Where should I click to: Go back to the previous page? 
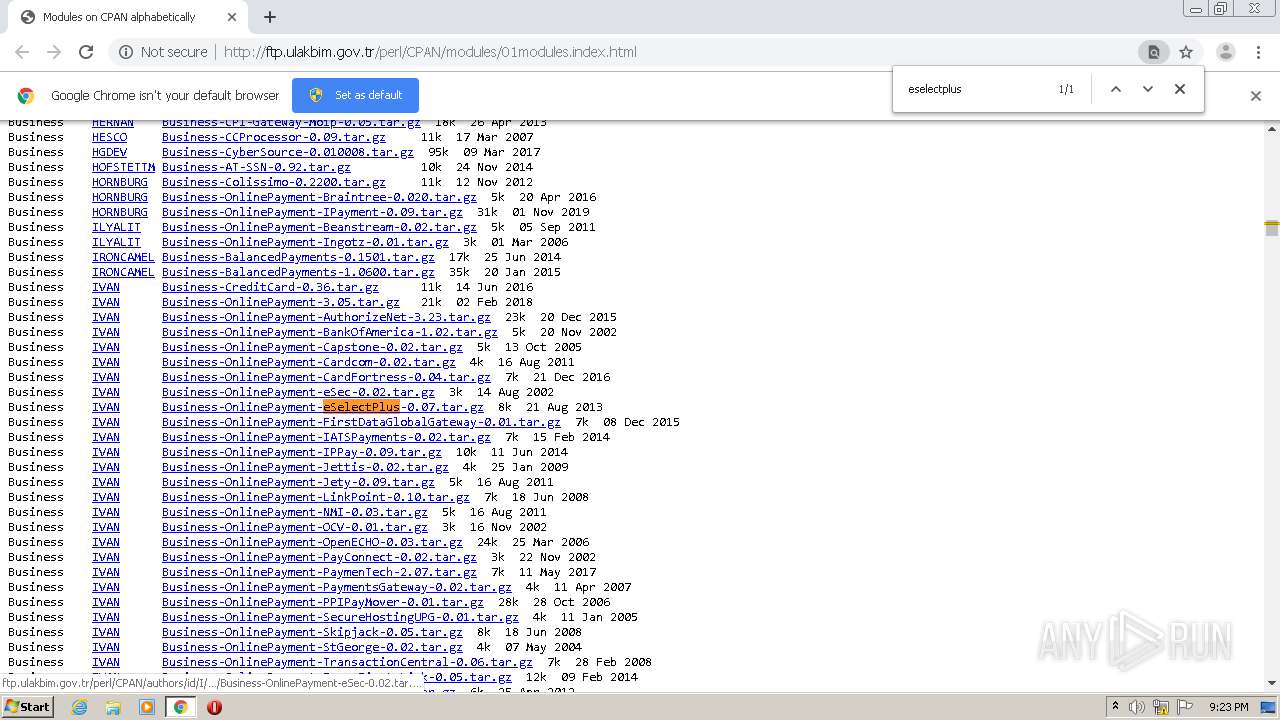point(22,52)
